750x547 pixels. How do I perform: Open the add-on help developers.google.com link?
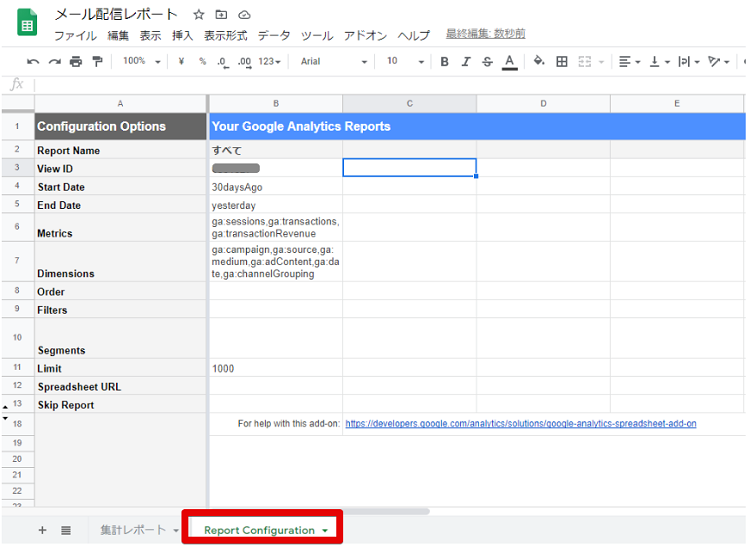point(521,424)
